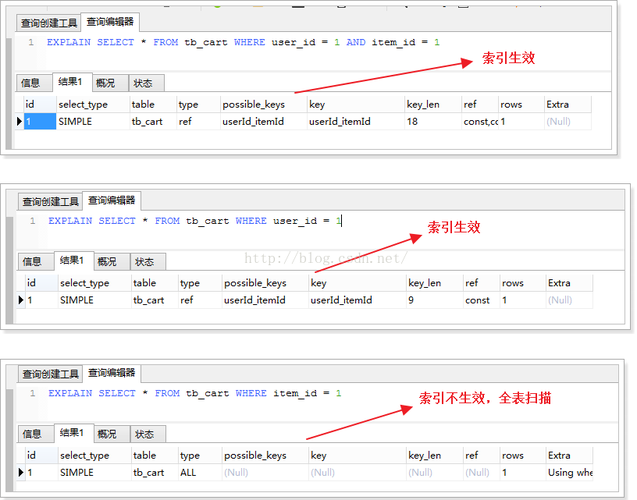Click key_len (Null) cell in bottom panel

tap(435, 472)
